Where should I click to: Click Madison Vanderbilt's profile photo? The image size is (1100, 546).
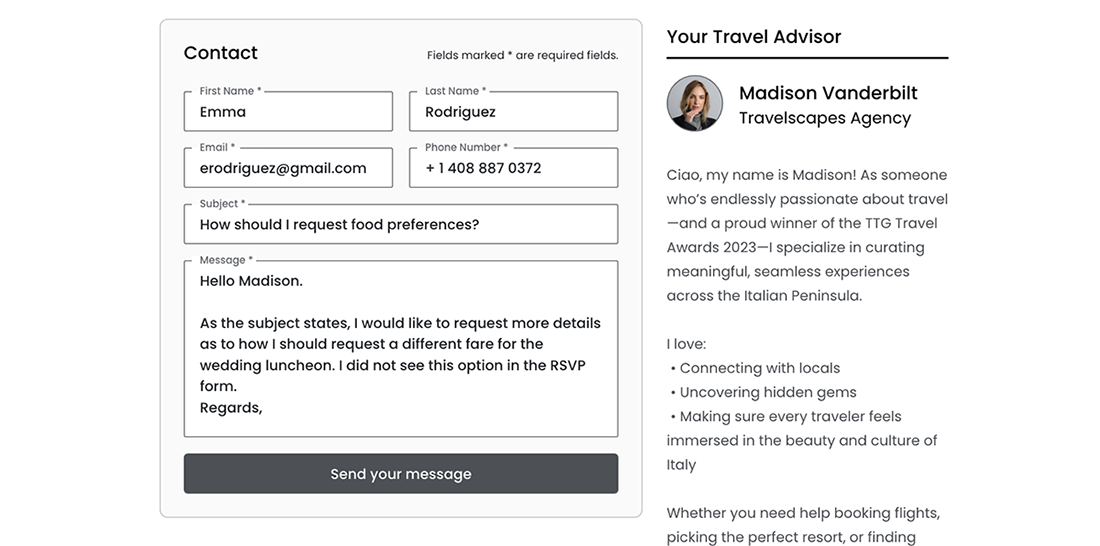[x=695, y=104]
